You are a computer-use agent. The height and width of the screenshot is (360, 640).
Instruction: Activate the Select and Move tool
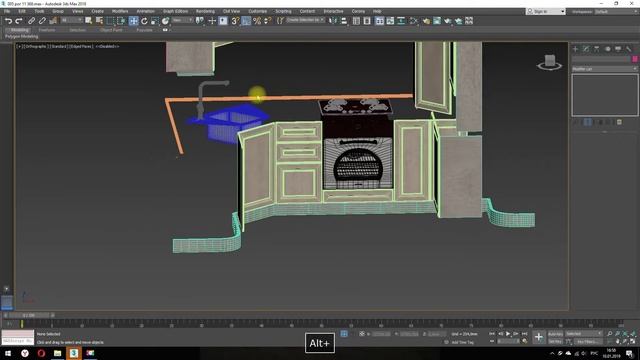point(133,21)
